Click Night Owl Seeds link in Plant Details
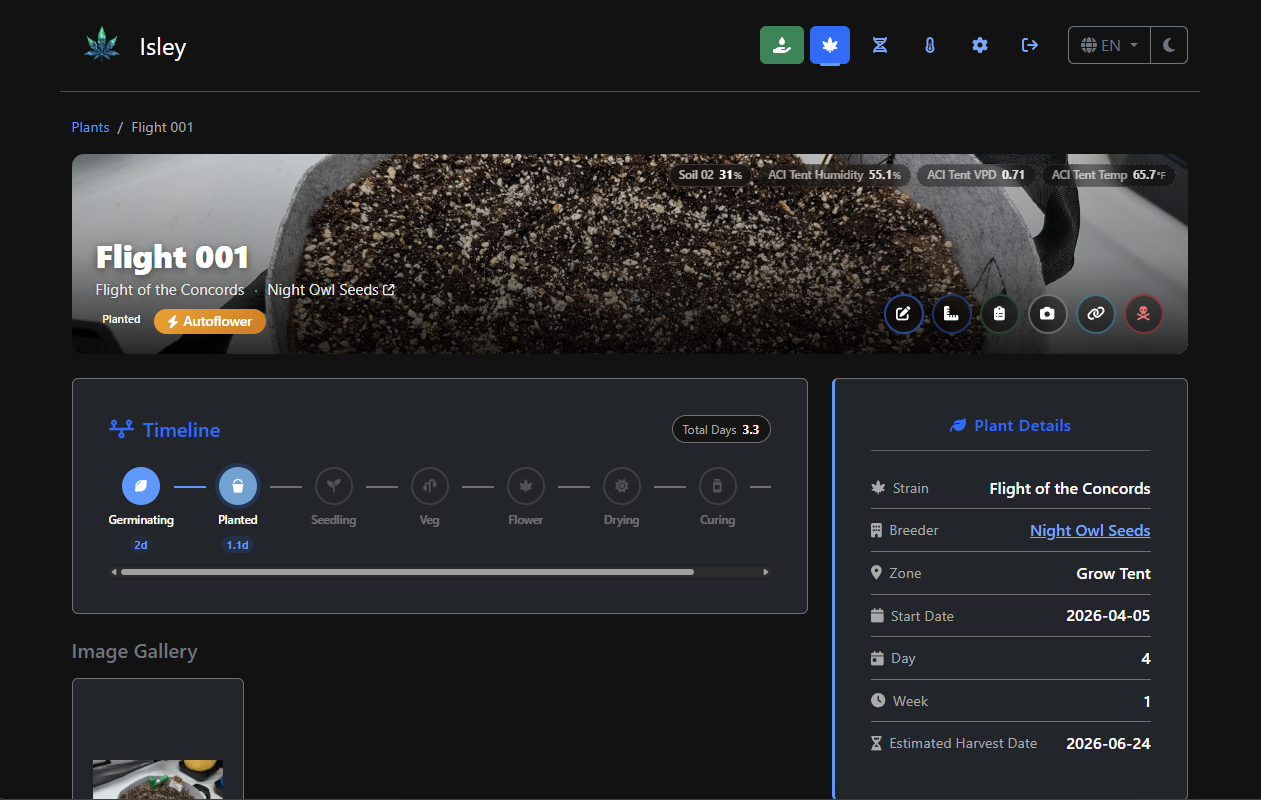The height and width of the screenshot is (800, 1261). (x=1089, y=531)
